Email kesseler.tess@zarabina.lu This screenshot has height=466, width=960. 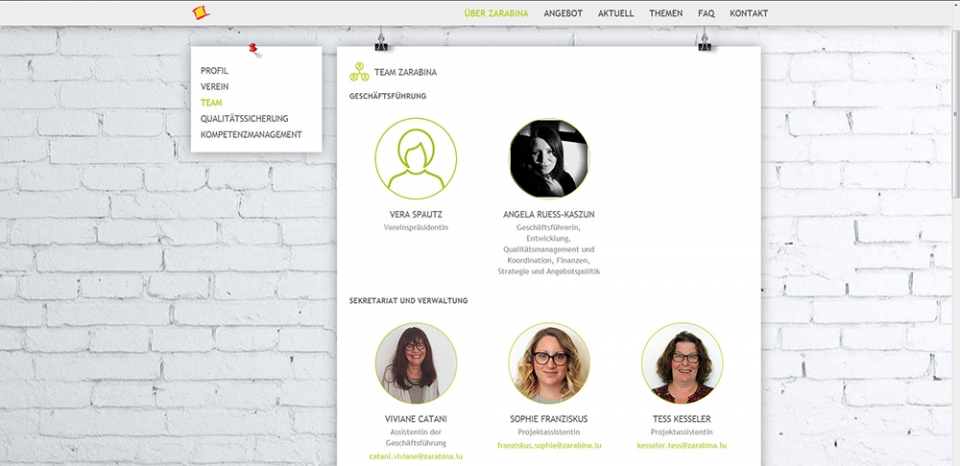point(682,446)
